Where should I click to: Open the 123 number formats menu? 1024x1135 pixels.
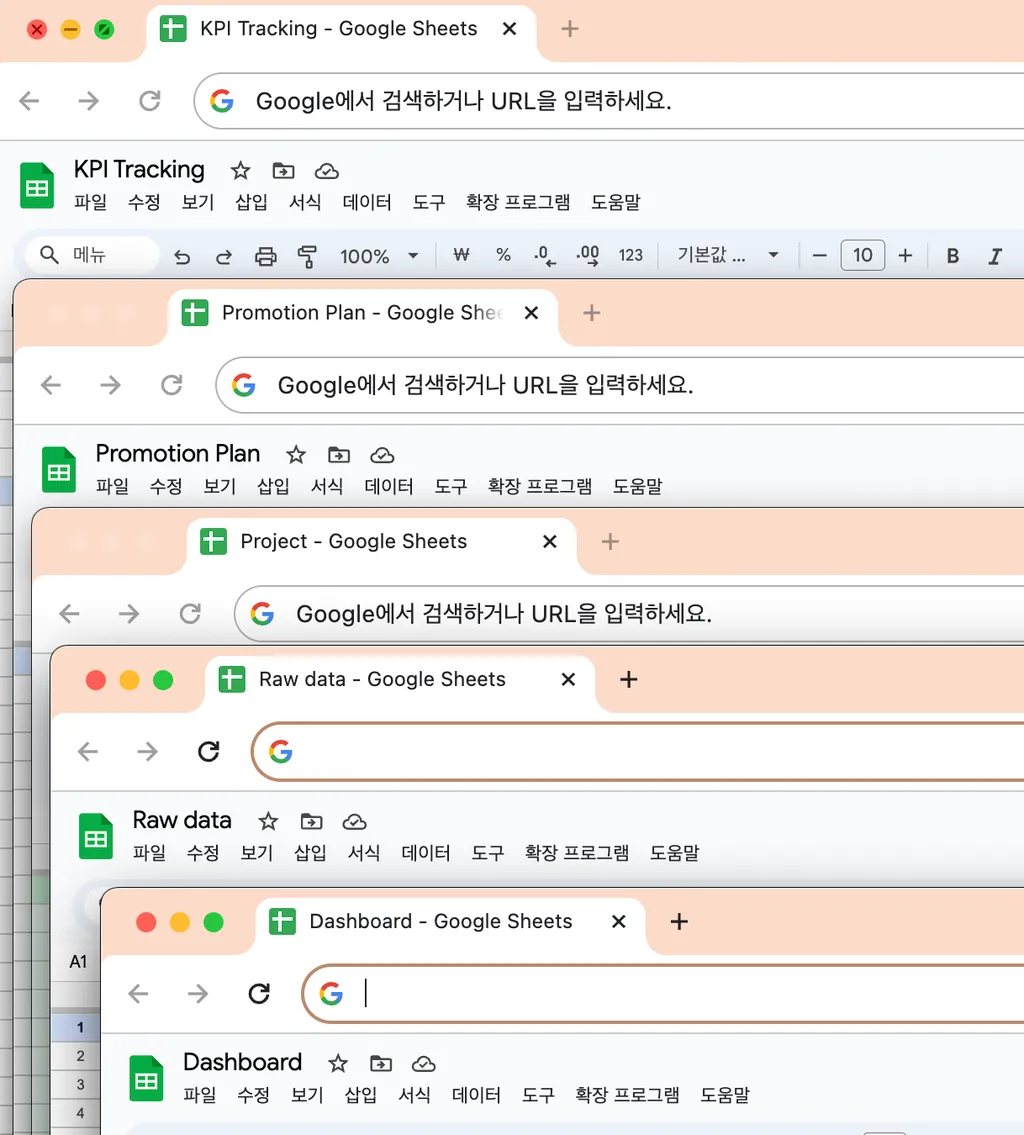pos(630,255)
